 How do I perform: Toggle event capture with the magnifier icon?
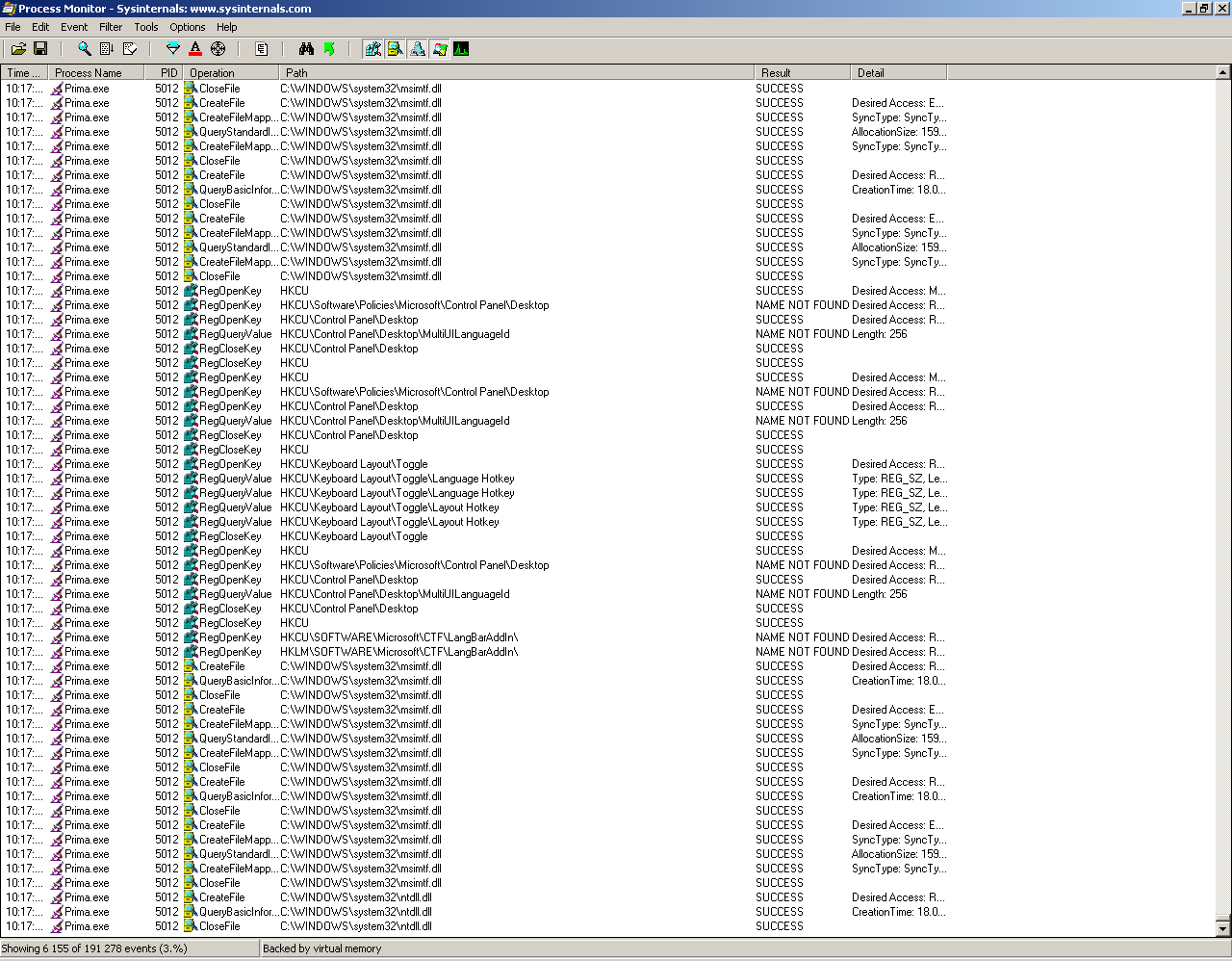85,49
